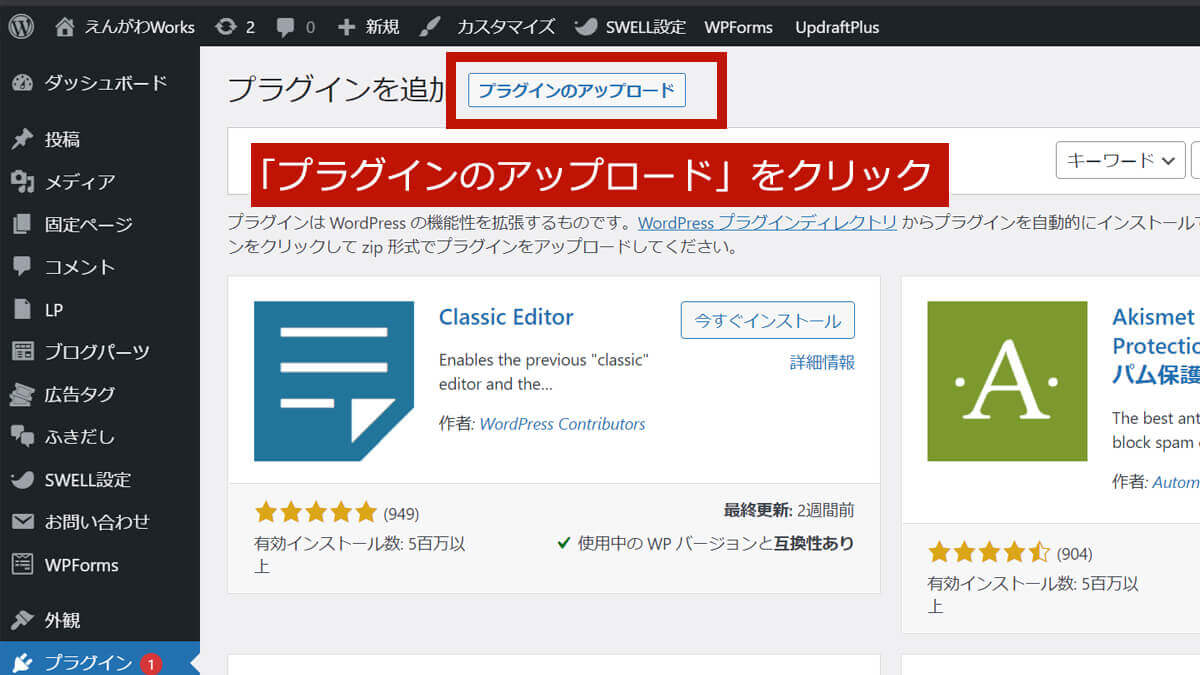The height and width of the screenshot is (675, 1200).
Task: Click the プラグイン update count badge
Action: point(151,664)
